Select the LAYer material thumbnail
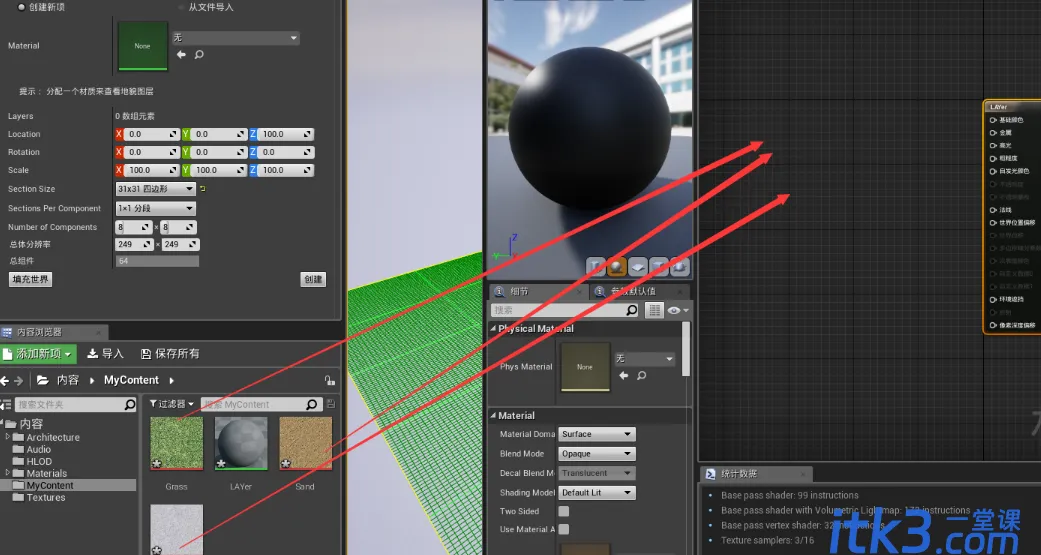This screenshot has height=555, width=1041. pyautogui.click(x=241, y=443)
